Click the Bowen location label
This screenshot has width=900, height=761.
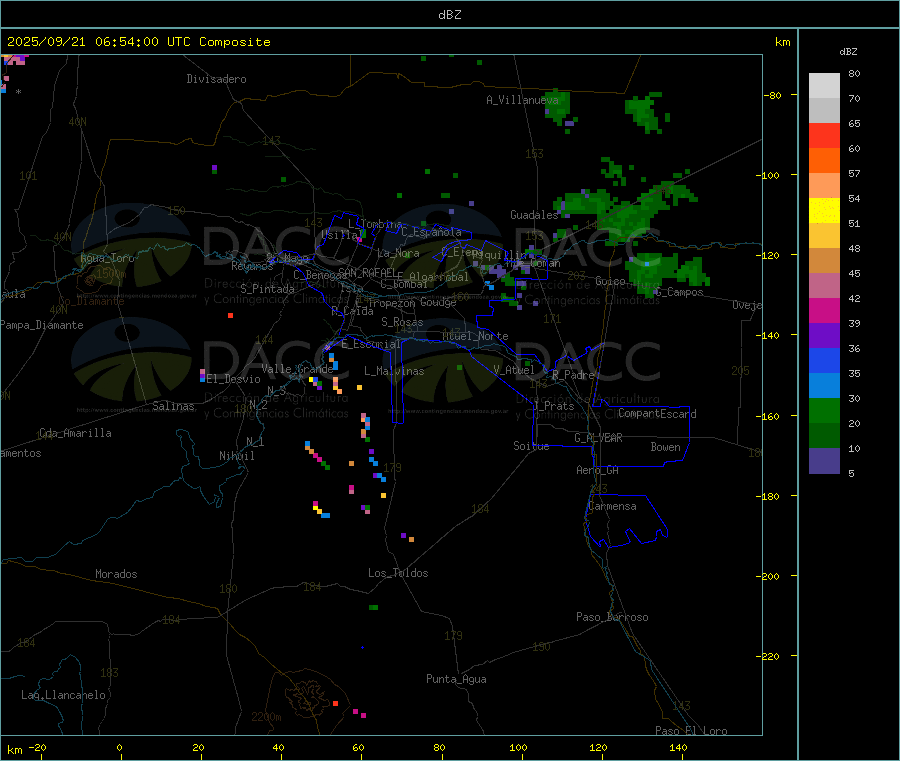pos(665,447)
